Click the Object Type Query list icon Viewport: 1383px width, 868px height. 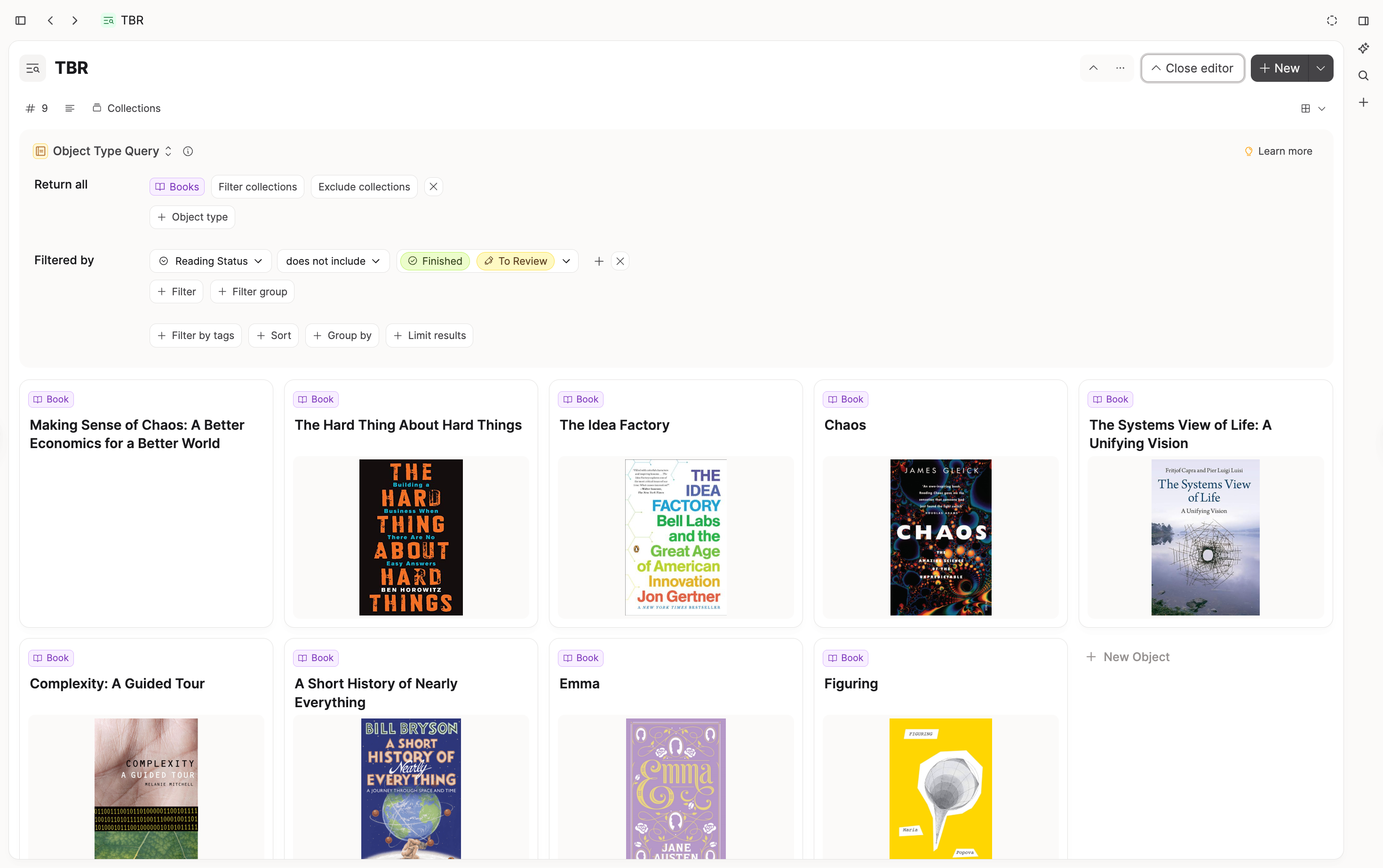tap(40, 151)
